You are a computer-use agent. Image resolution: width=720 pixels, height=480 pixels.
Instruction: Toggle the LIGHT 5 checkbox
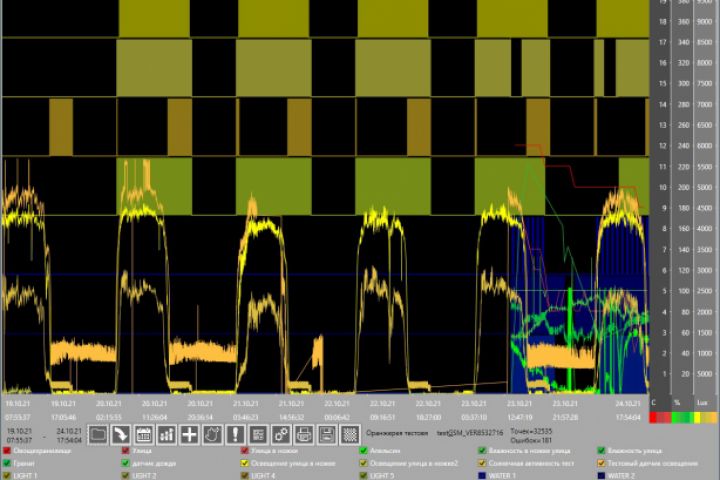363,476
